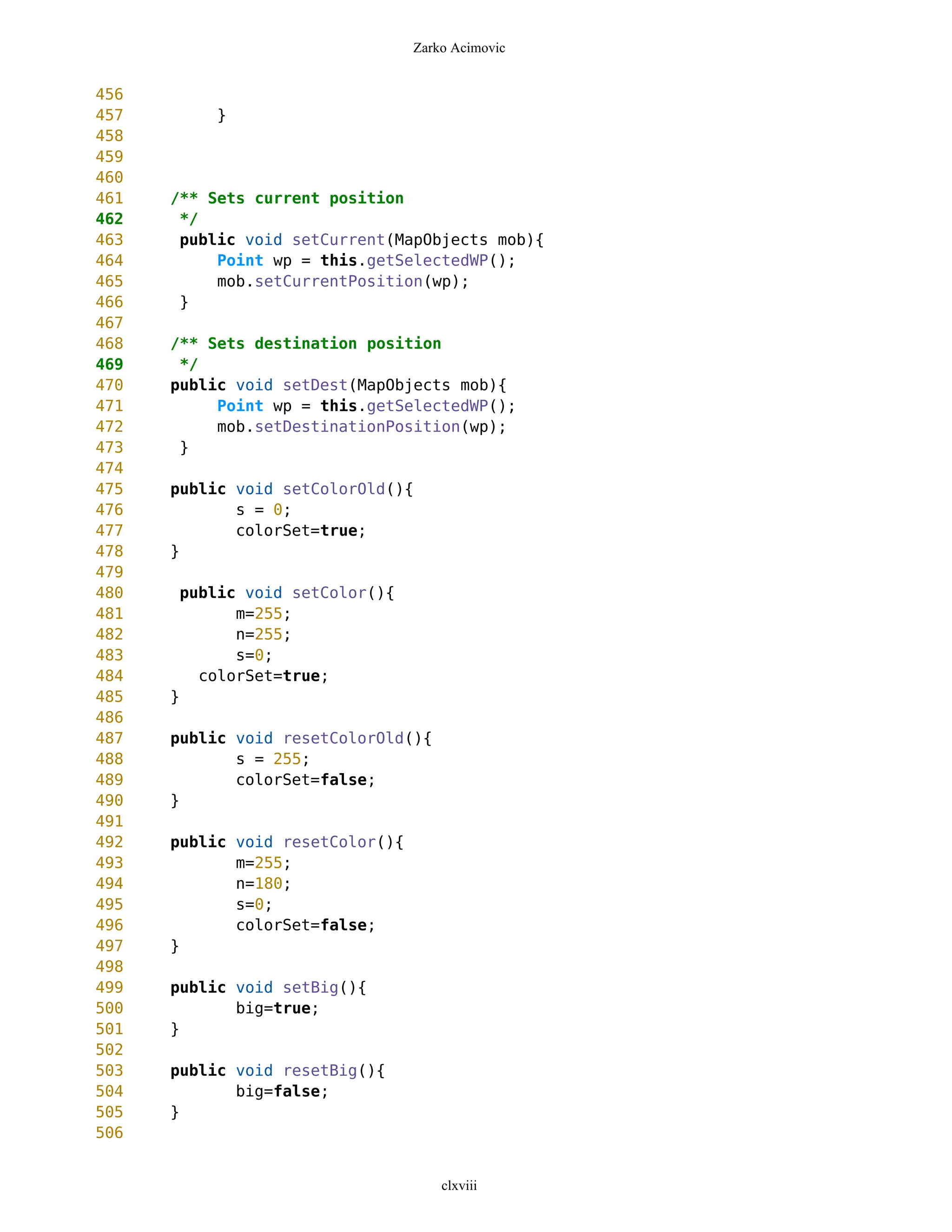Click colorSet=false on line 496

(x=306, y=925)
